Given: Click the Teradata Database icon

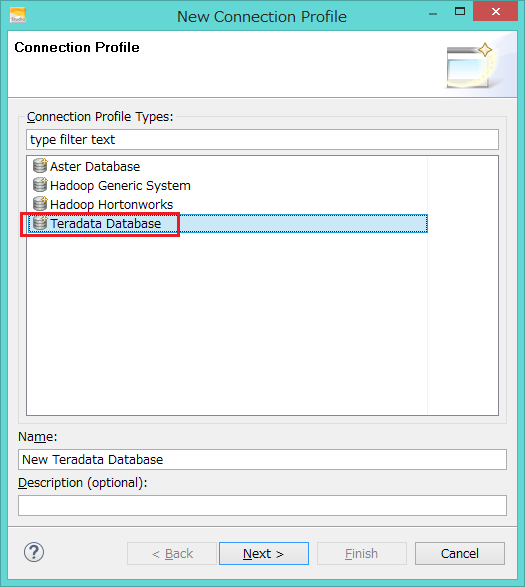Looking at the screenshot, I should click(40, 223).
